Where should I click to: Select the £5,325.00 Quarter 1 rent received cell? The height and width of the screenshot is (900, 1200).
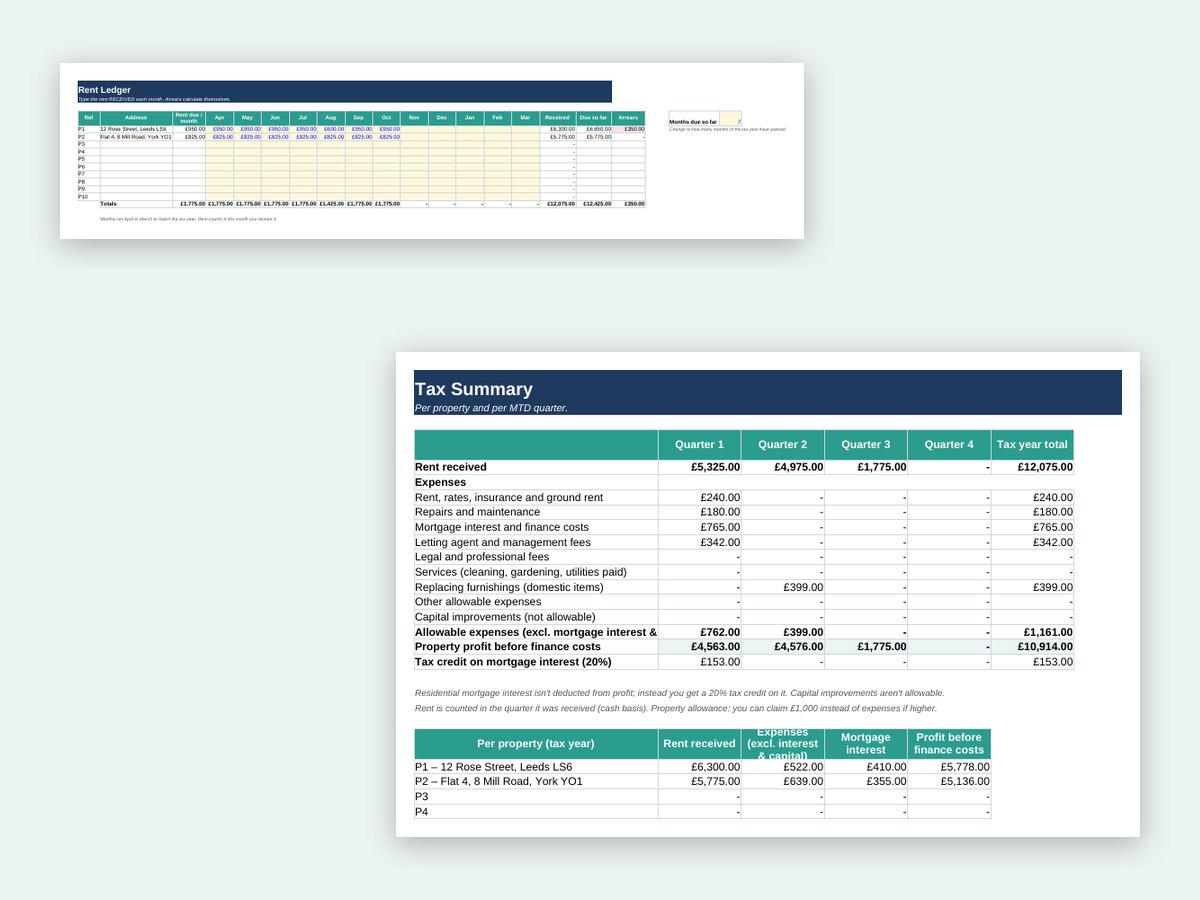[699, 467]
